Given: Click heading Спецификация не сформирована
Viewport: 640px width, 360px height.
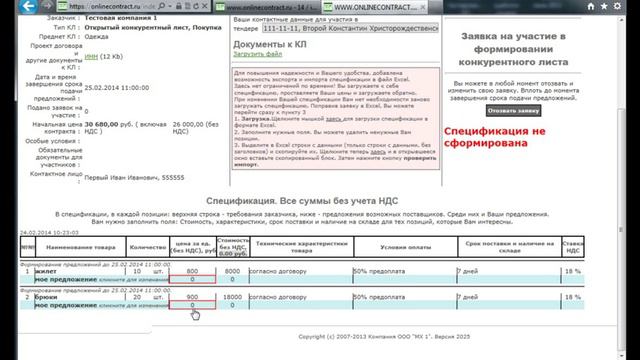Looking at the screenshot, I should 495,137.
